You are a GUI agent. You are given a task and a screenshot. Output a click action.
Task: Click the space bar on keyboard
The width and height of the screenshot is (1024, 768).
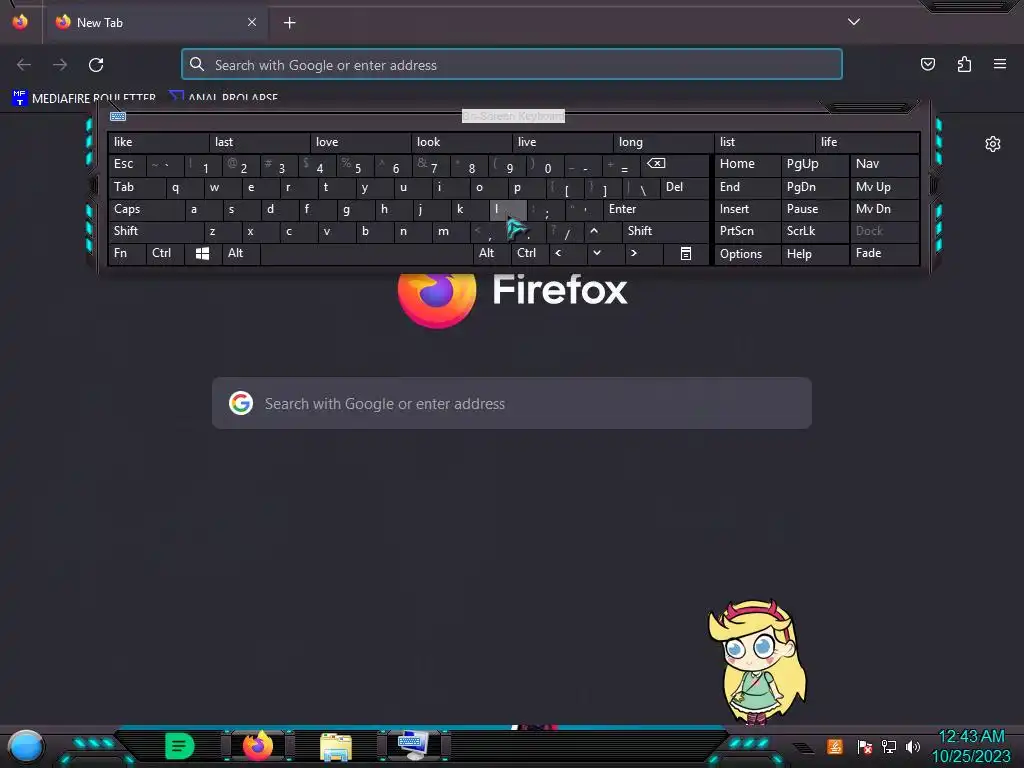(x=366, y=253)
